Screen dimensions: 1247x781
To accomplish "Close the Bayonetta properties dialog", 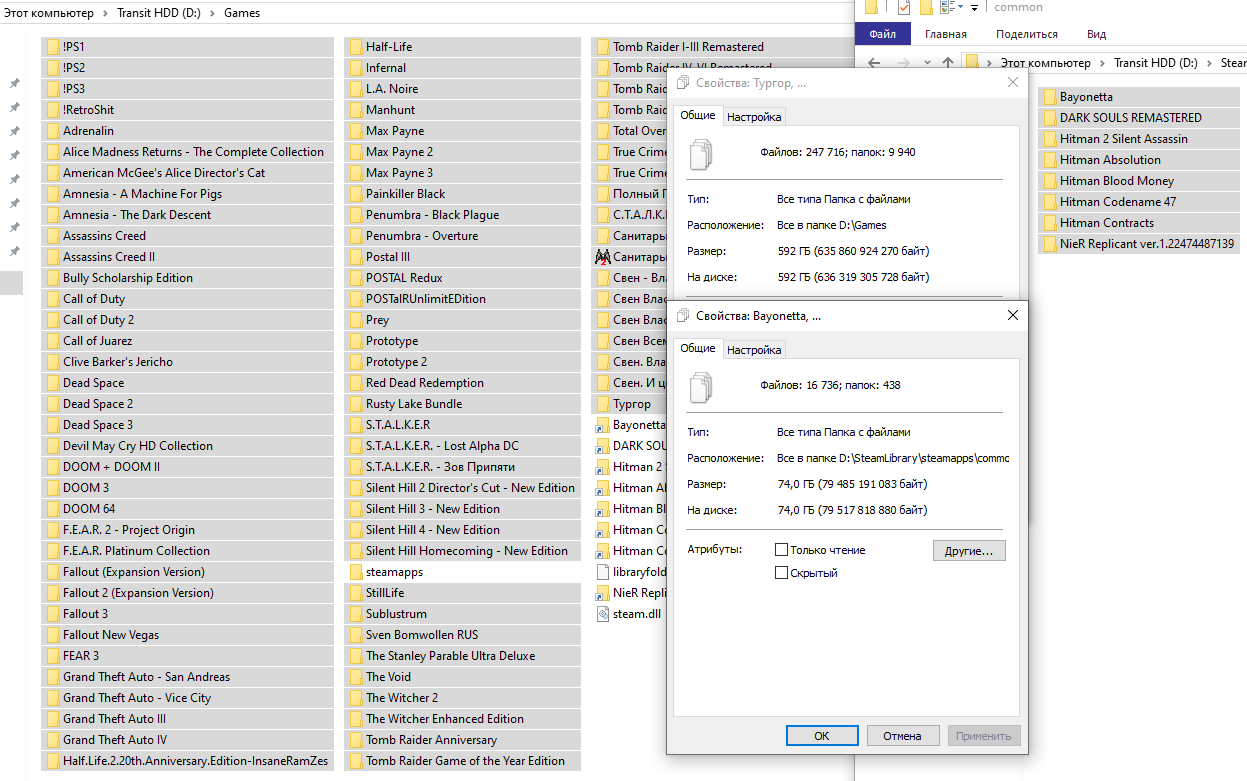I will [1012, 315].
